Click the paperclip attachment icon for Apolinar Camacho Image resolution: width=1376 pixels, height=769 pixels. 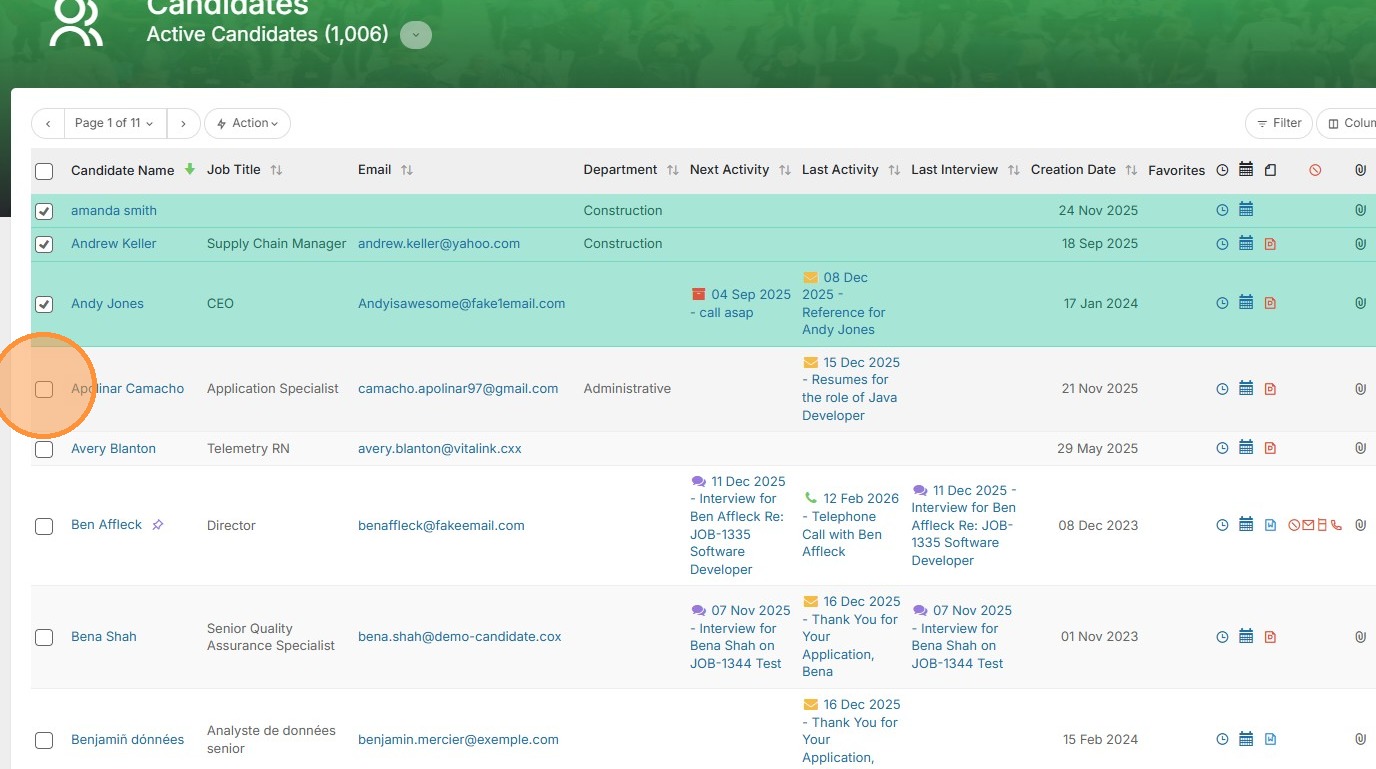click(x=1360, y=389)
